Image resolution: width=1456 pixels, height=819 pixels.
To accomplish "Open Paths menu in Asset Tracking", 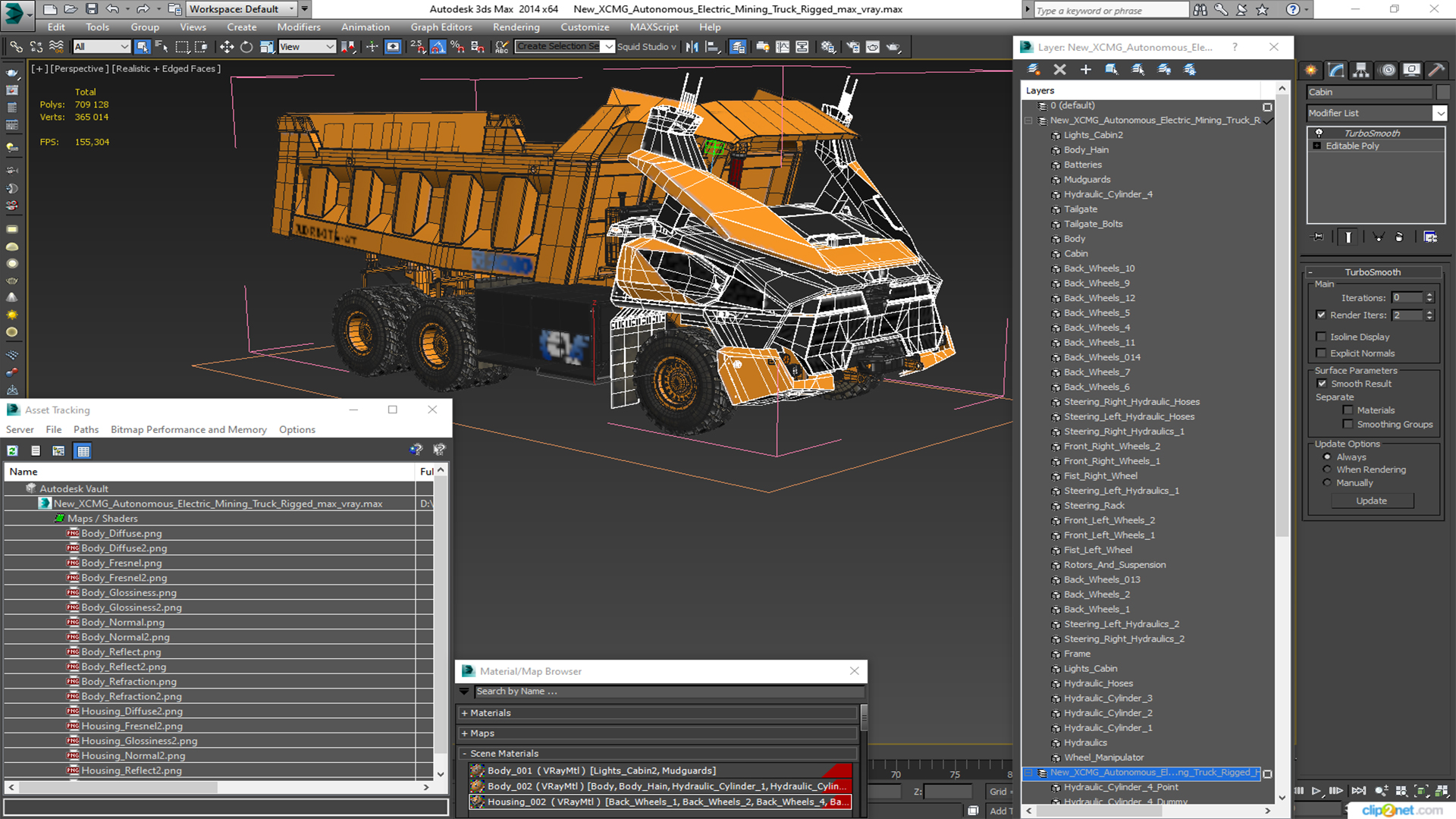I will point(86,429).
